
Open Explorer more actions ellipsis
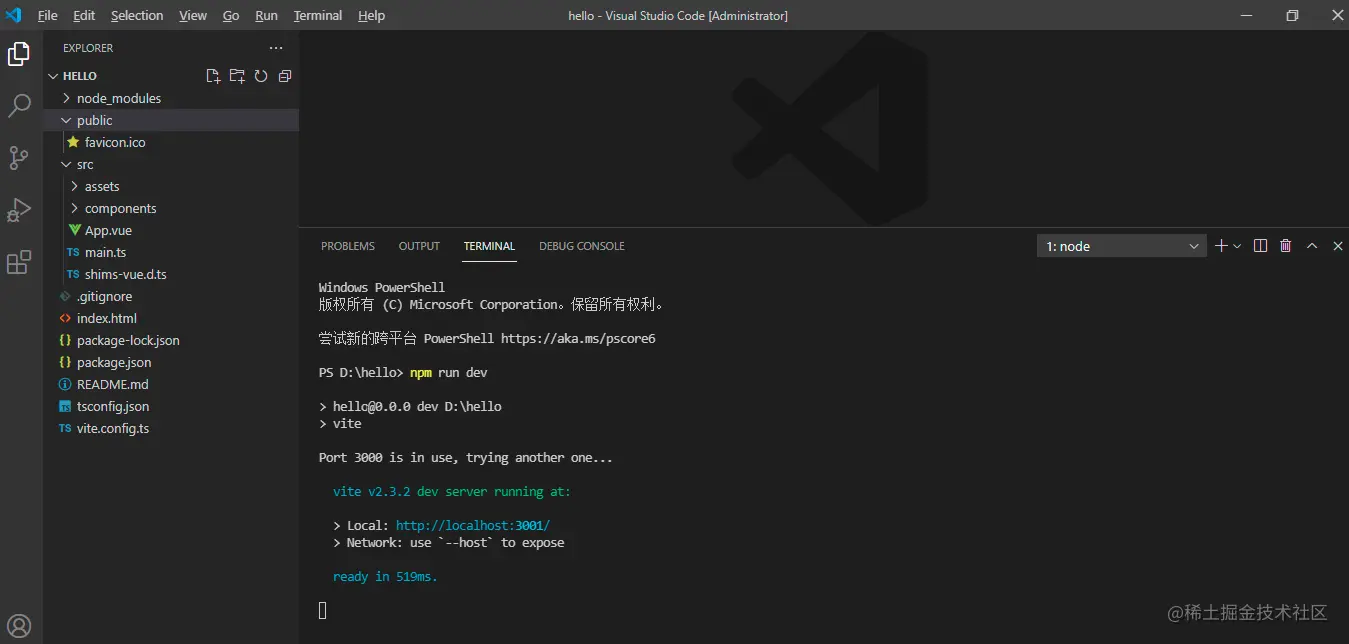point(276,48)
